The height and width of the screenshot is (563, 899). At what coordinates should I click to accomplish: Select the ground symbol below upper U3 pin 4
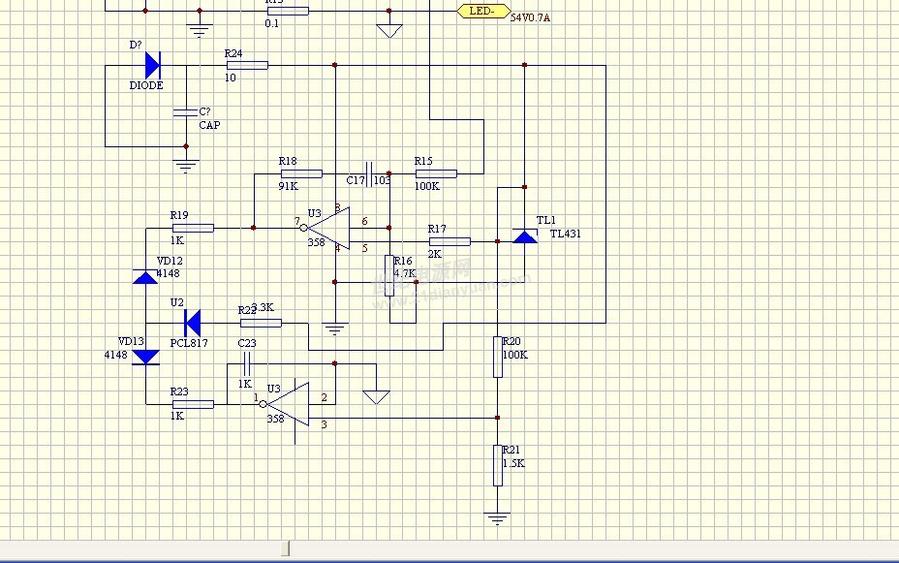click(335, 329)
